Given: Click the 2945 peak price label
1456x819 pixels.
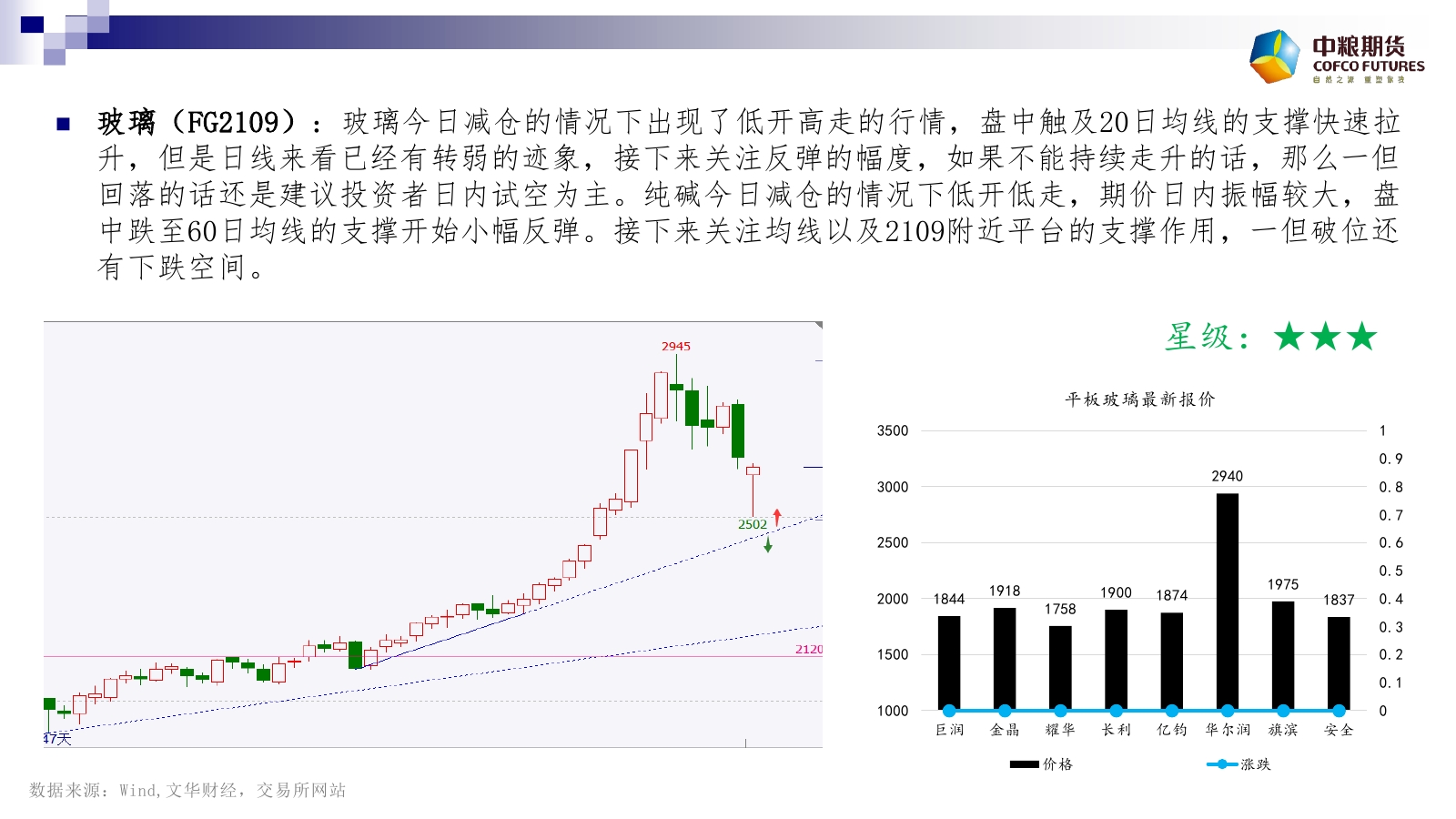Looking at the screenshot, I should point(675,346).
